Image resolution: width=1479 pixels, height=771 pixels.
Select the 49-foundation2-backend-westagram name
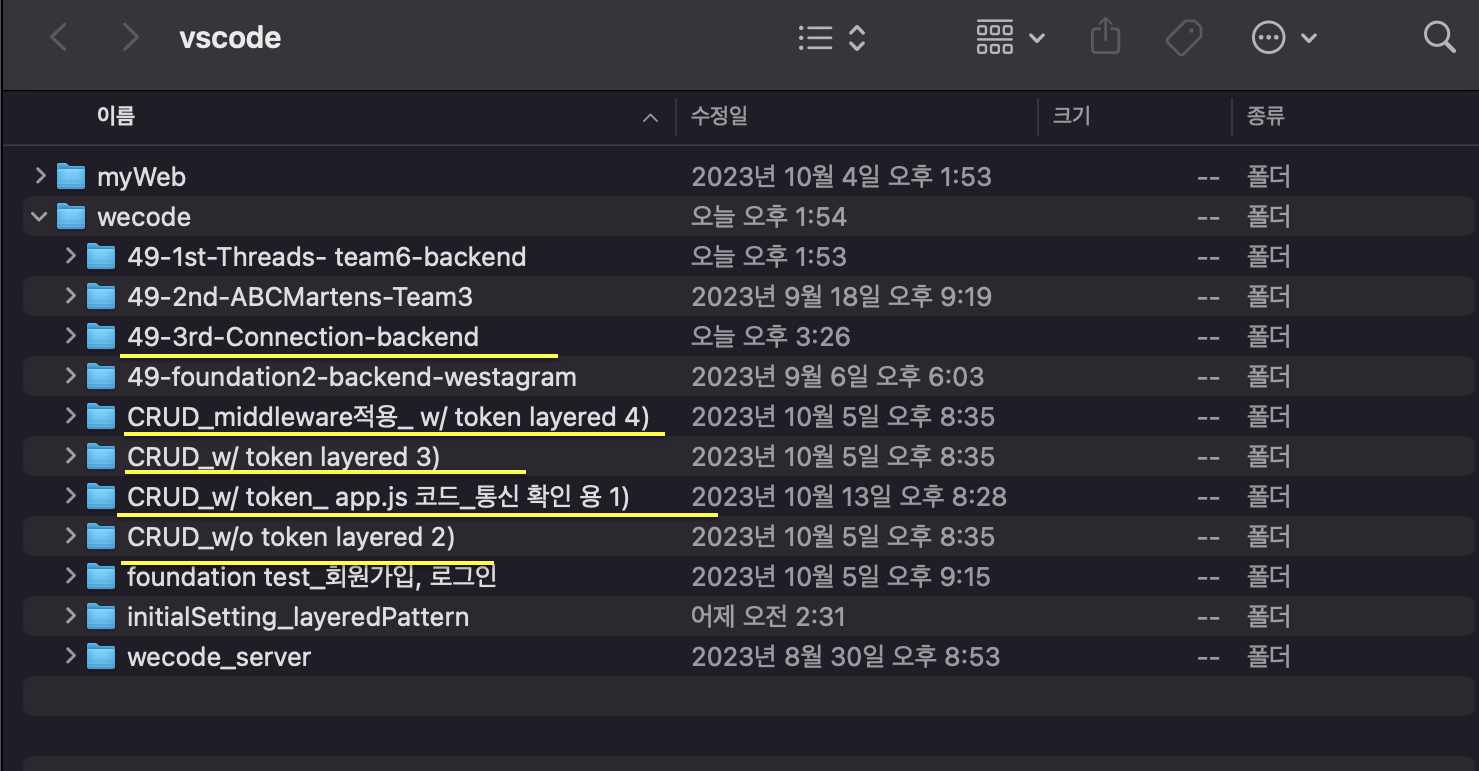352,377
